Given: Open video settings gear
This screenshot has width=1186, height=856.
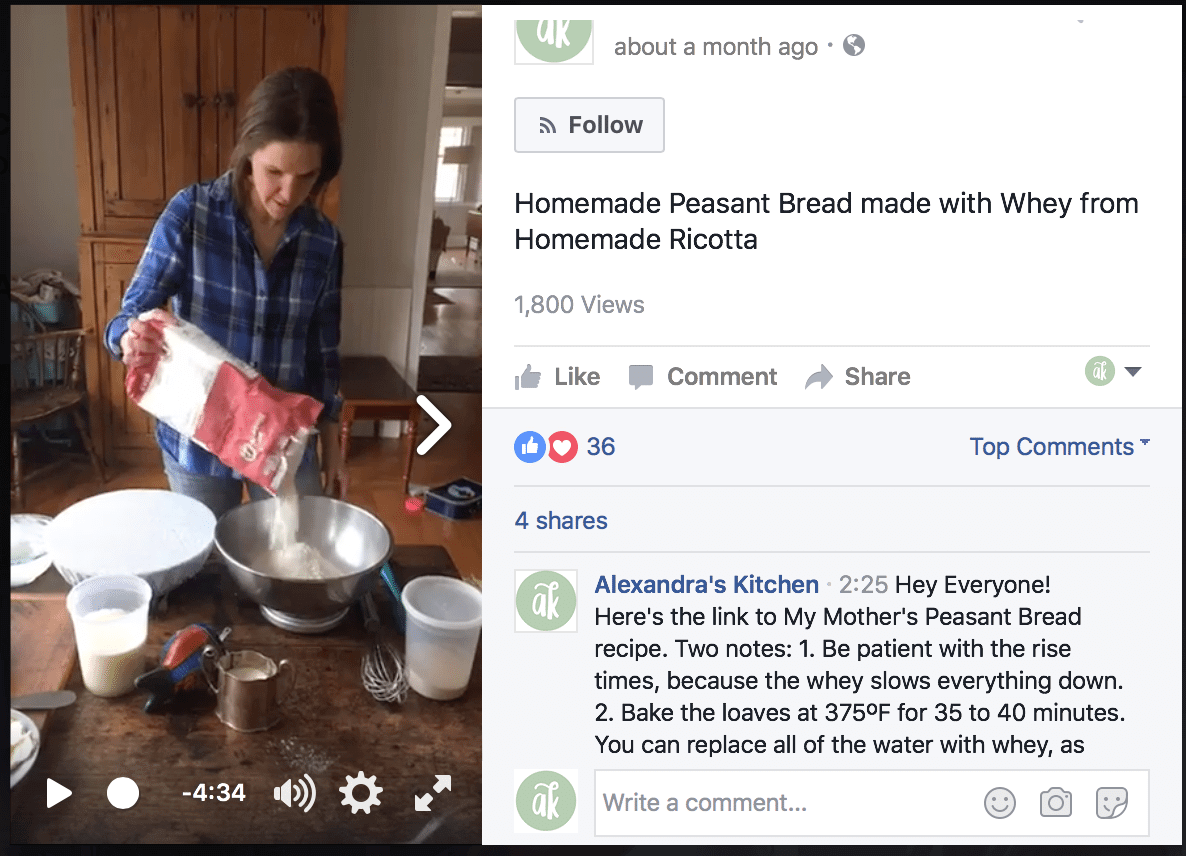Looking at the screenshot, I should [361, 794].
